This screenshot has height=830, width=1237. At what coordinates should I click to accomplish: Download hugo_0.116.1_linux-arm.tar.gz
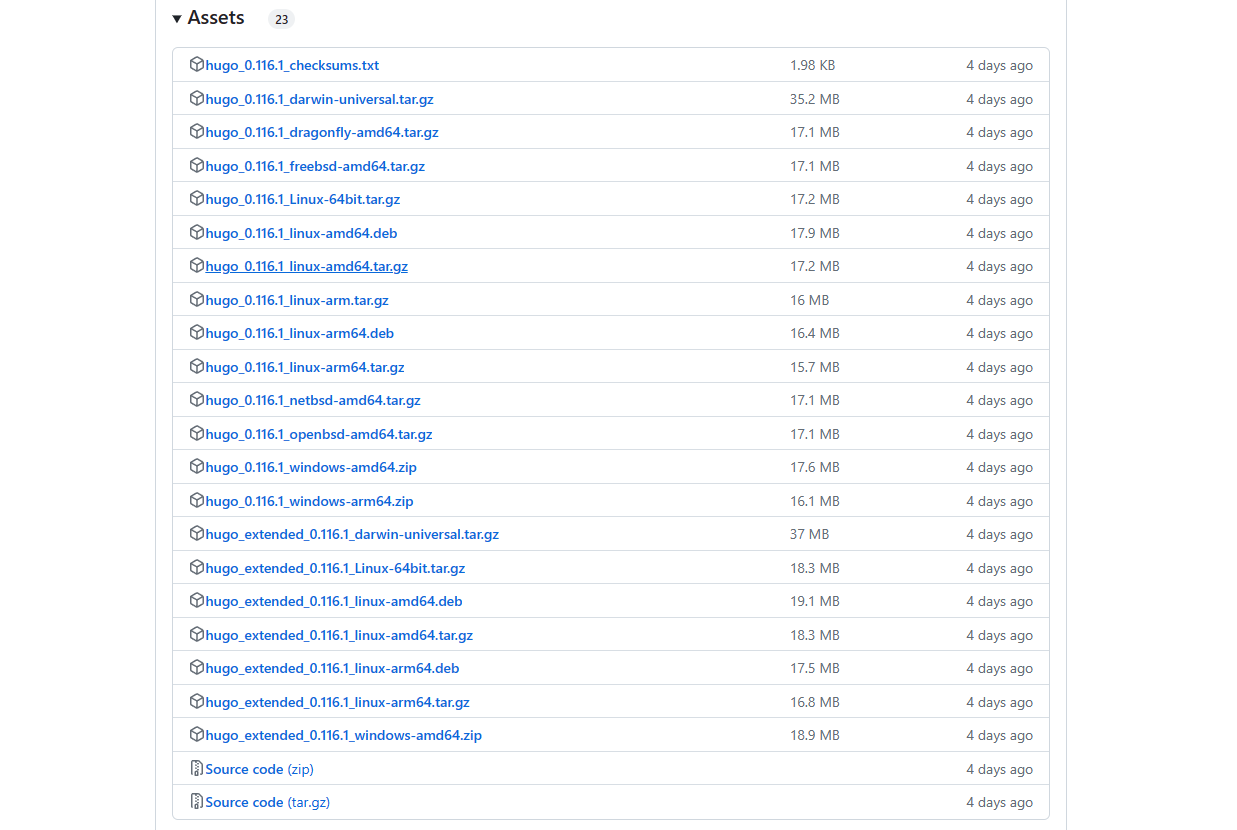297,300
